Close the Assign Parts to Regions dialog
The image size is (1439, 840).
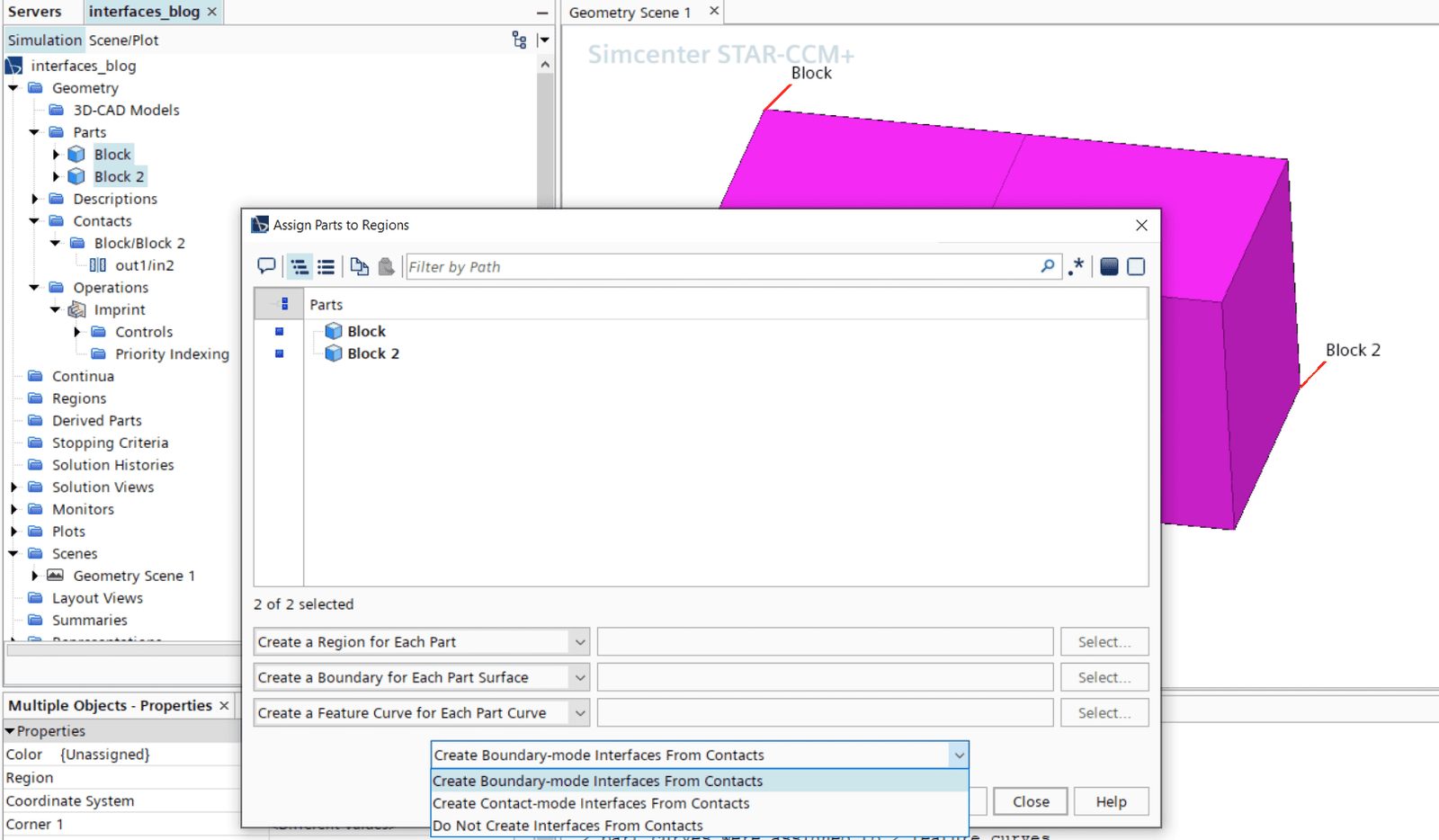point(1141,225)
